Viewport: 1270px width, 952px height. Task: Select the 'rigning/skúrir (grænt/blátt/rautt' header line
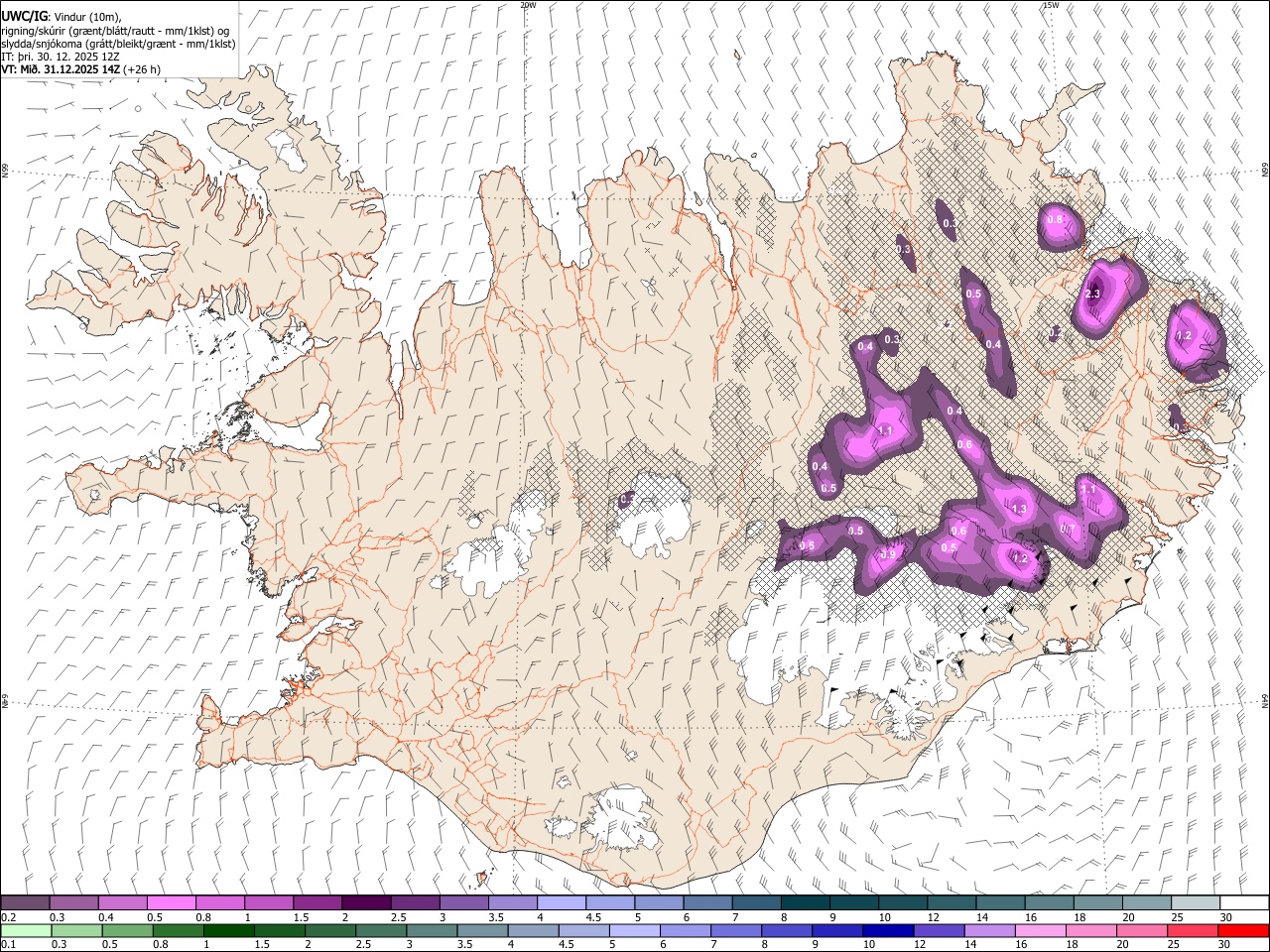(116, 31)
